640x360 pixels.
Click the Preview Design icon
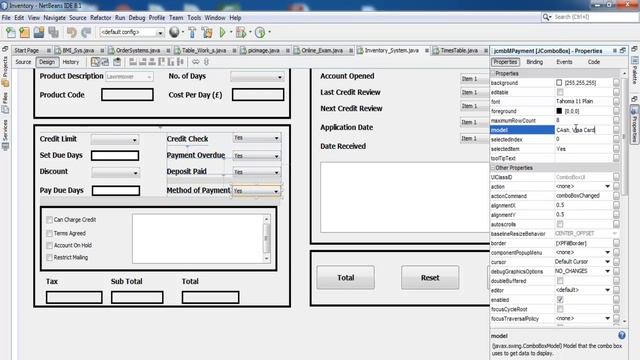click(x=117, y=62)
